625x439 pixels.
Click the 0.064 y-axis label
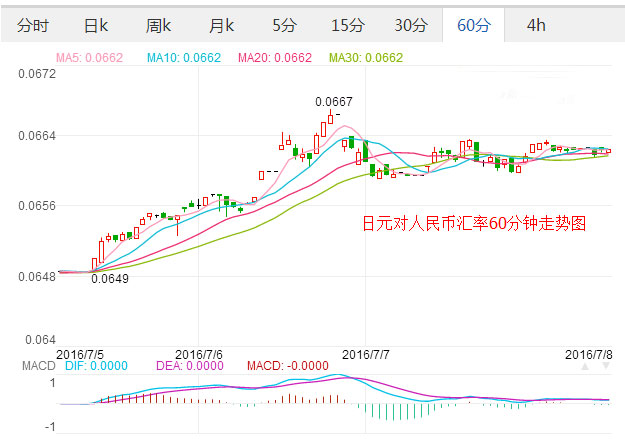click(40, 340)
